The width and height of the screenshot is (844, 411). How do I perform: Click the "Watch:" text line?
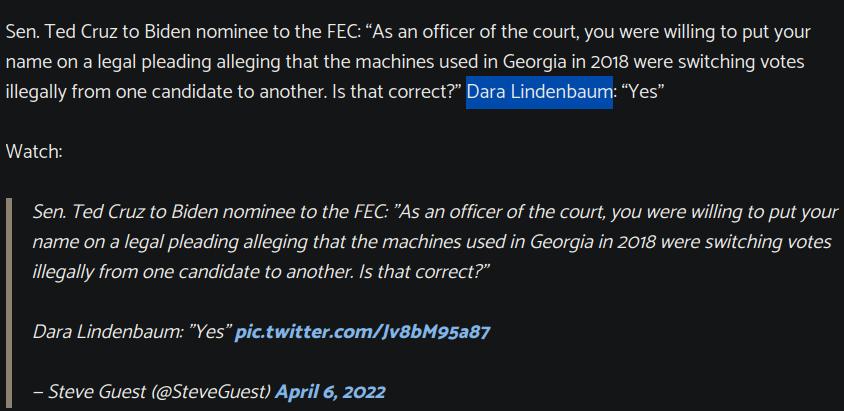(x=34, y=151)
